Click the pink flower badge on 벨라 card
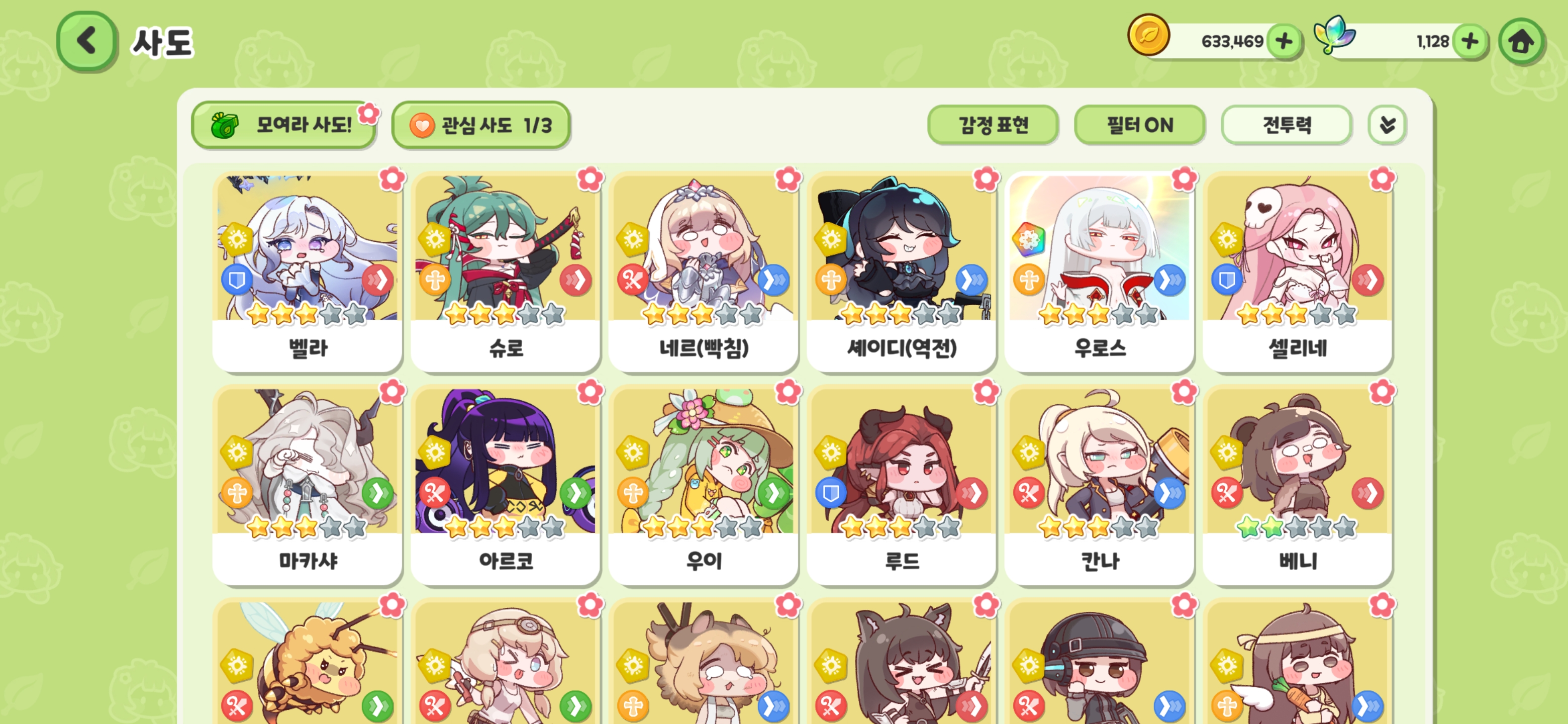 pyautogui.click(x=392, y=179)
